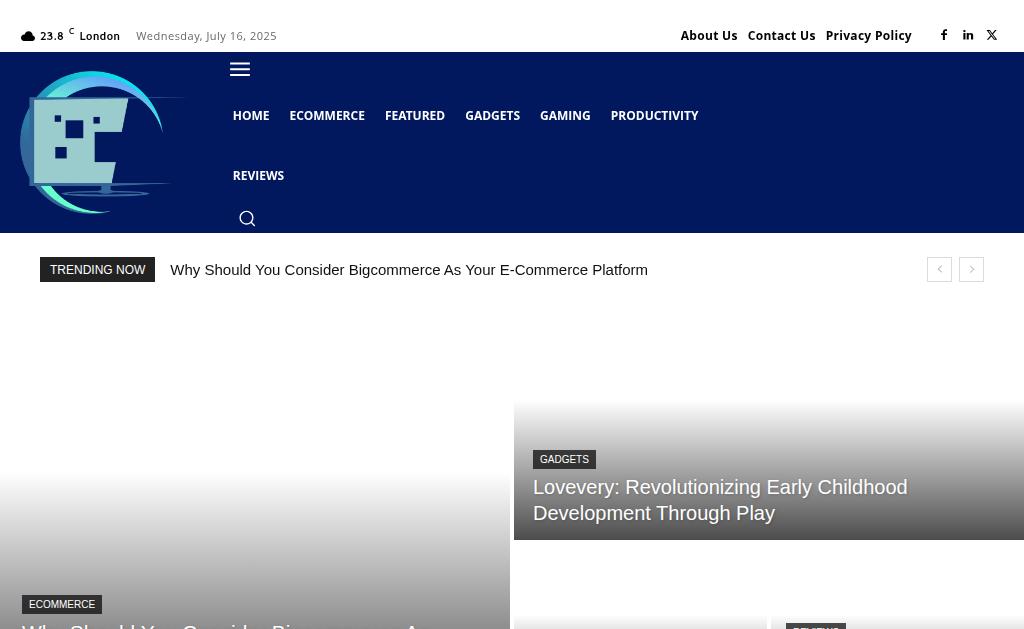Click the GADGETS category tag on article
This screenshot has width=1024, height=629.
click(564, 459)
